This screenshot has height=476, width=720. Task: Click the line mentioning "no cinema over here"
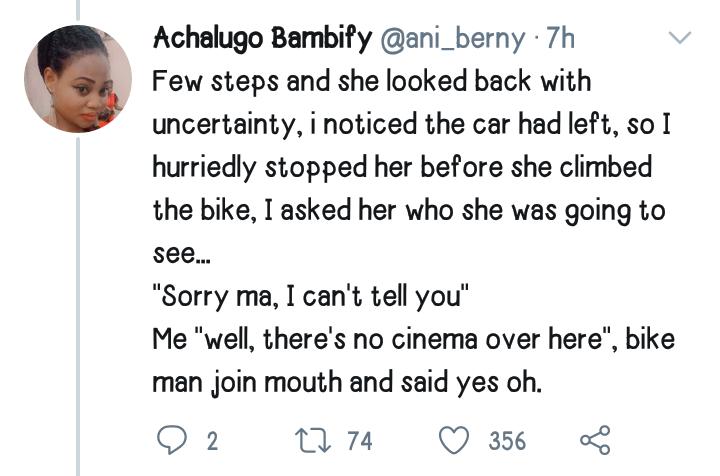413,340
